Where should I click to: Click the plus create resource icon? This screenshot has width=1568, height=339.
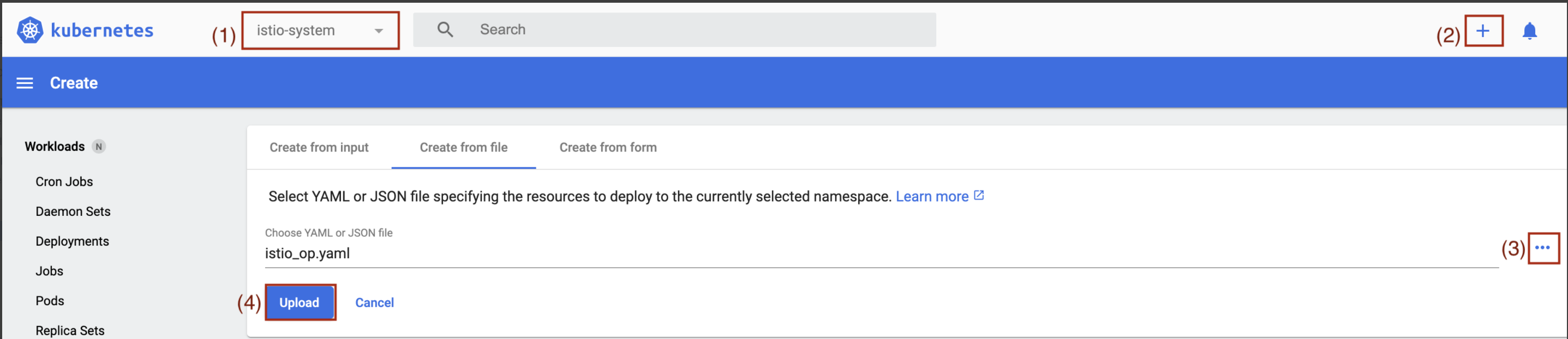pos(1483,31)
